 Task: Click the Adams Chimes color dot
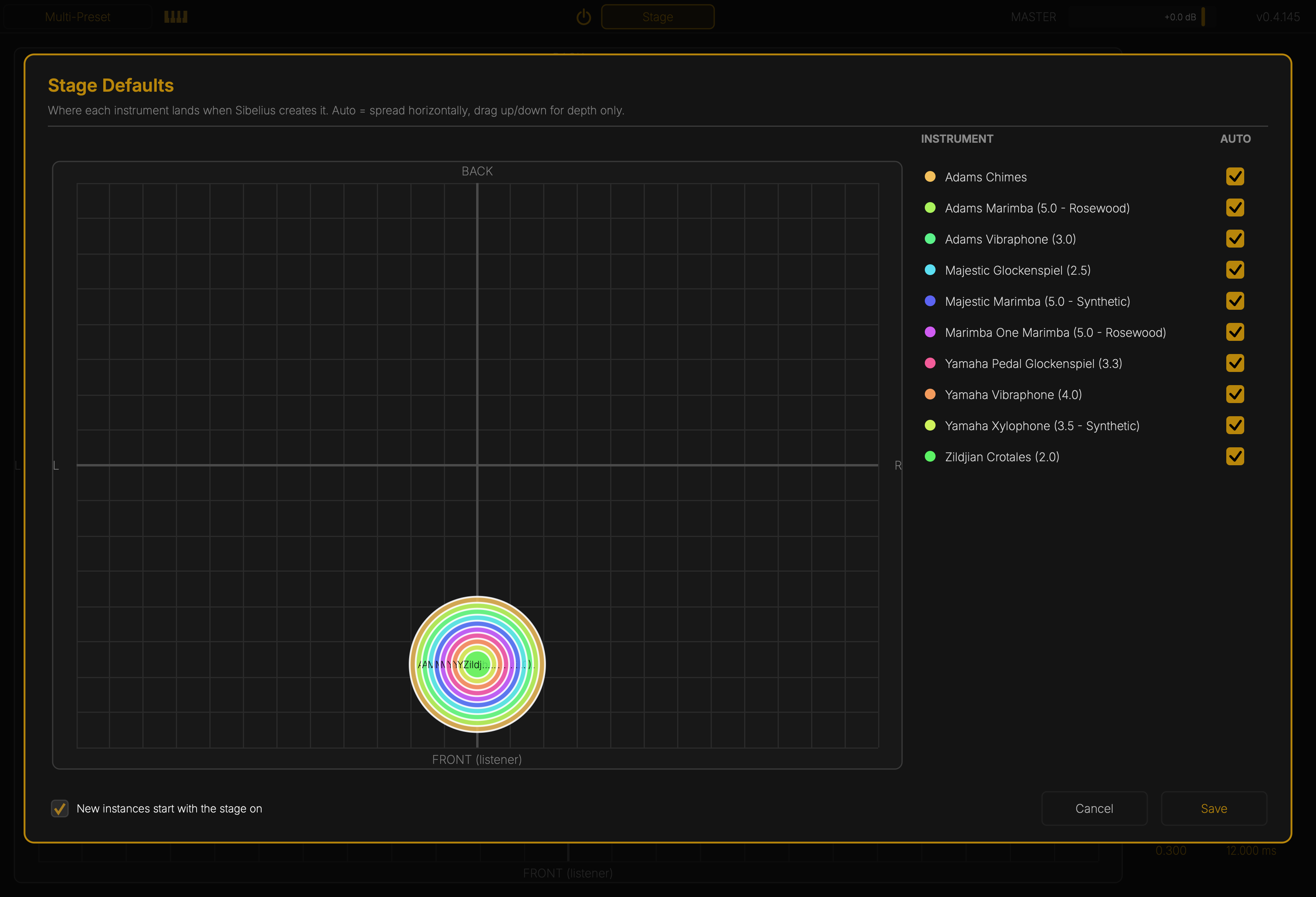tap(930, 177)
